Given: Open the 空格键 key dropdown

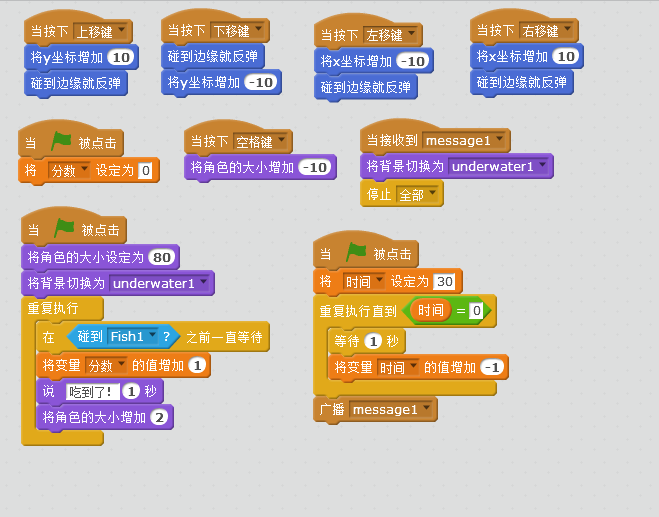Looking at the screenshot, I should pyautogui.click(x=260, y=142).
